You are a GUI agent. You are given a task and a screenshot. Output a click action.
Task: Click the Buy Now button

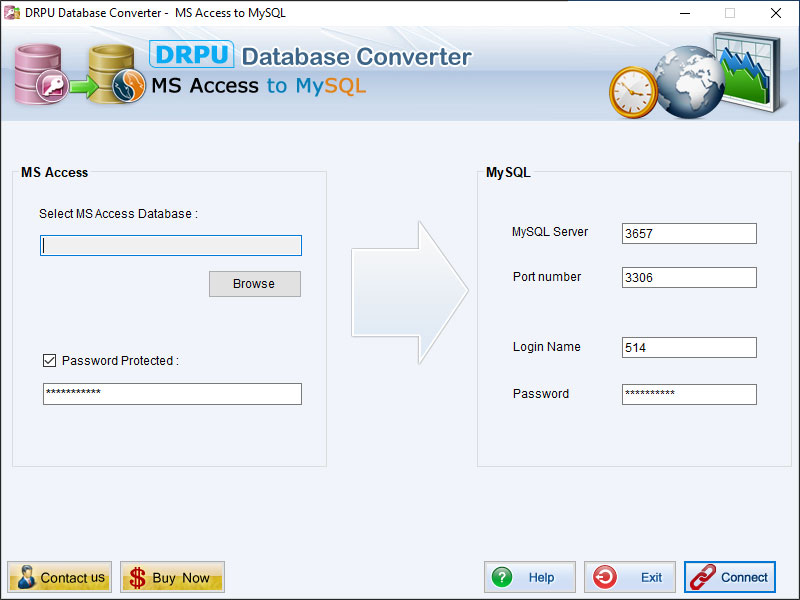tap(172, 577)
